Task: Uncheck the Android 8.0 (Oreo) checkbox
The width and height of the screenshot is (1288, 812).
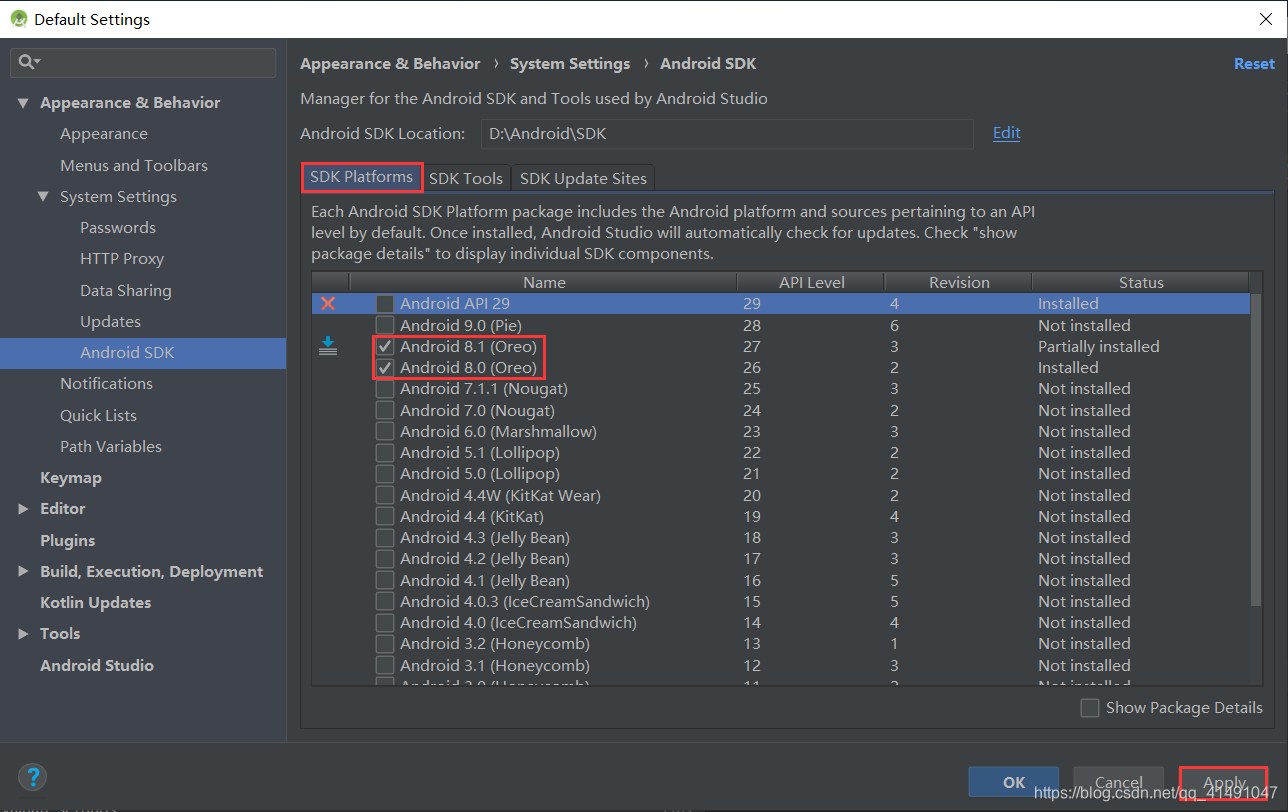Action: click(x=385, y=367)
